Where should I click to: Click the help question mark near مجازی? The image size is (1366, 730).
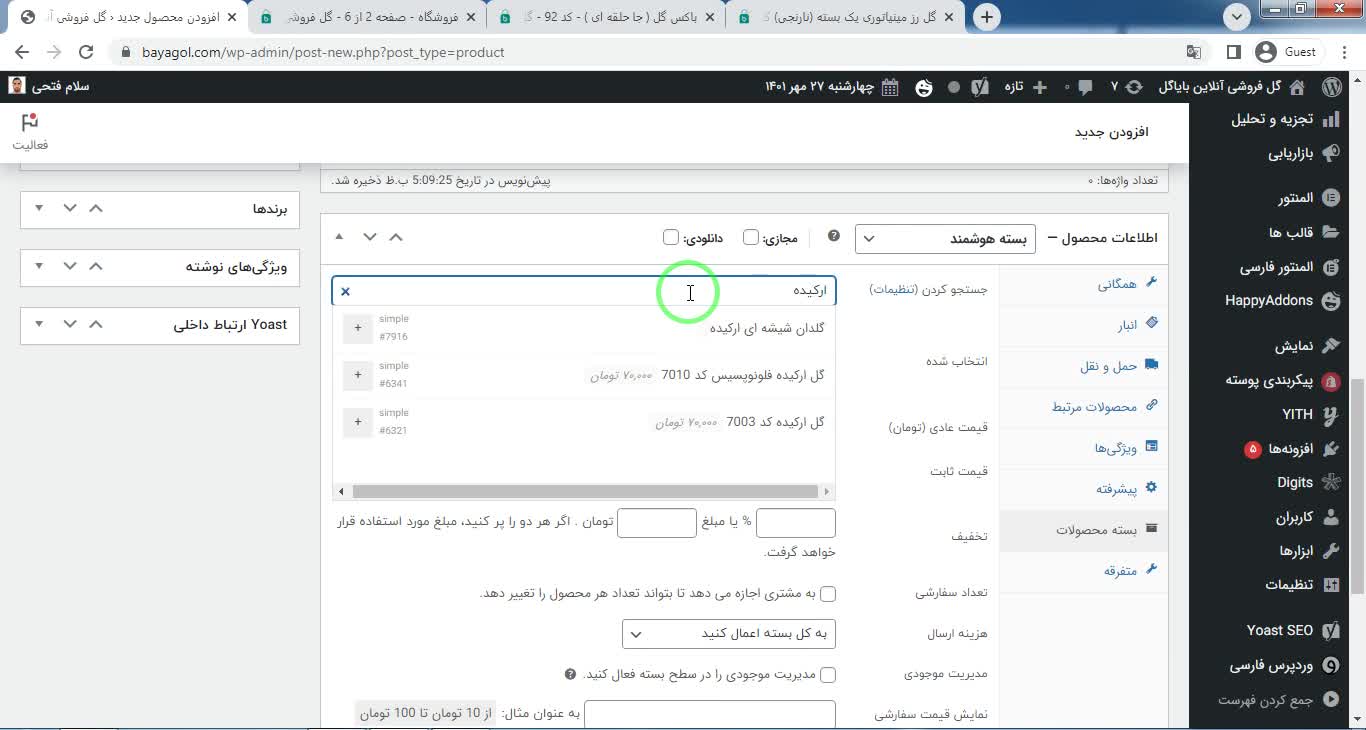833,237
